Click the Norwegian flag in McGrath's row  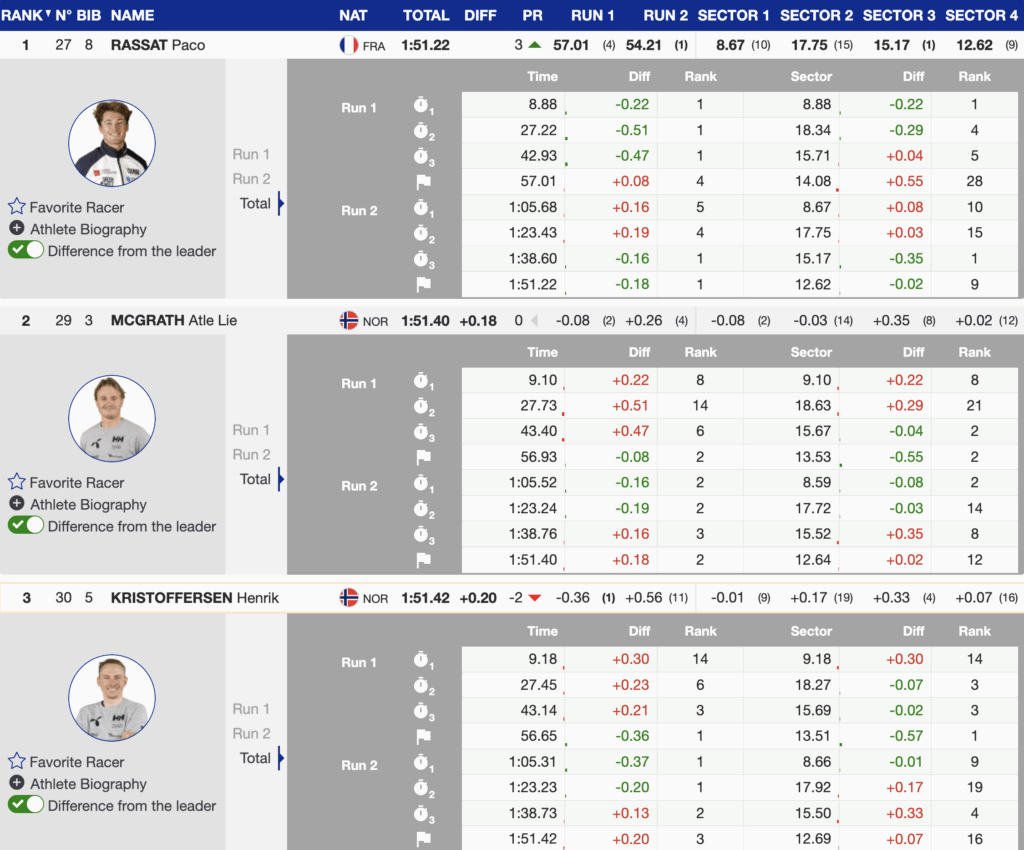point(349,321)
